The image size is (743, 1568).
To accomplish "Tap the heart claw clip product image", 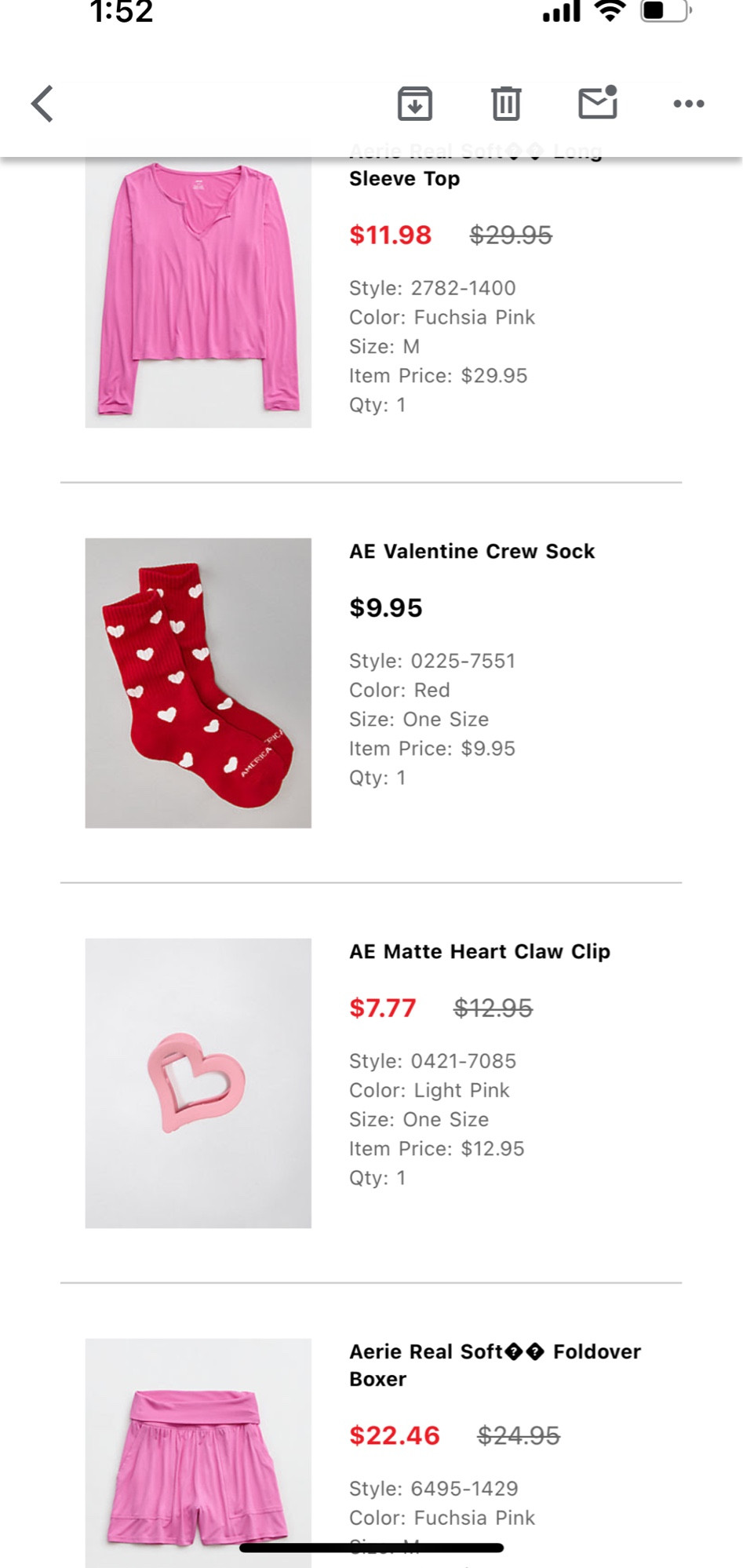I will (x=198, y=1083).
